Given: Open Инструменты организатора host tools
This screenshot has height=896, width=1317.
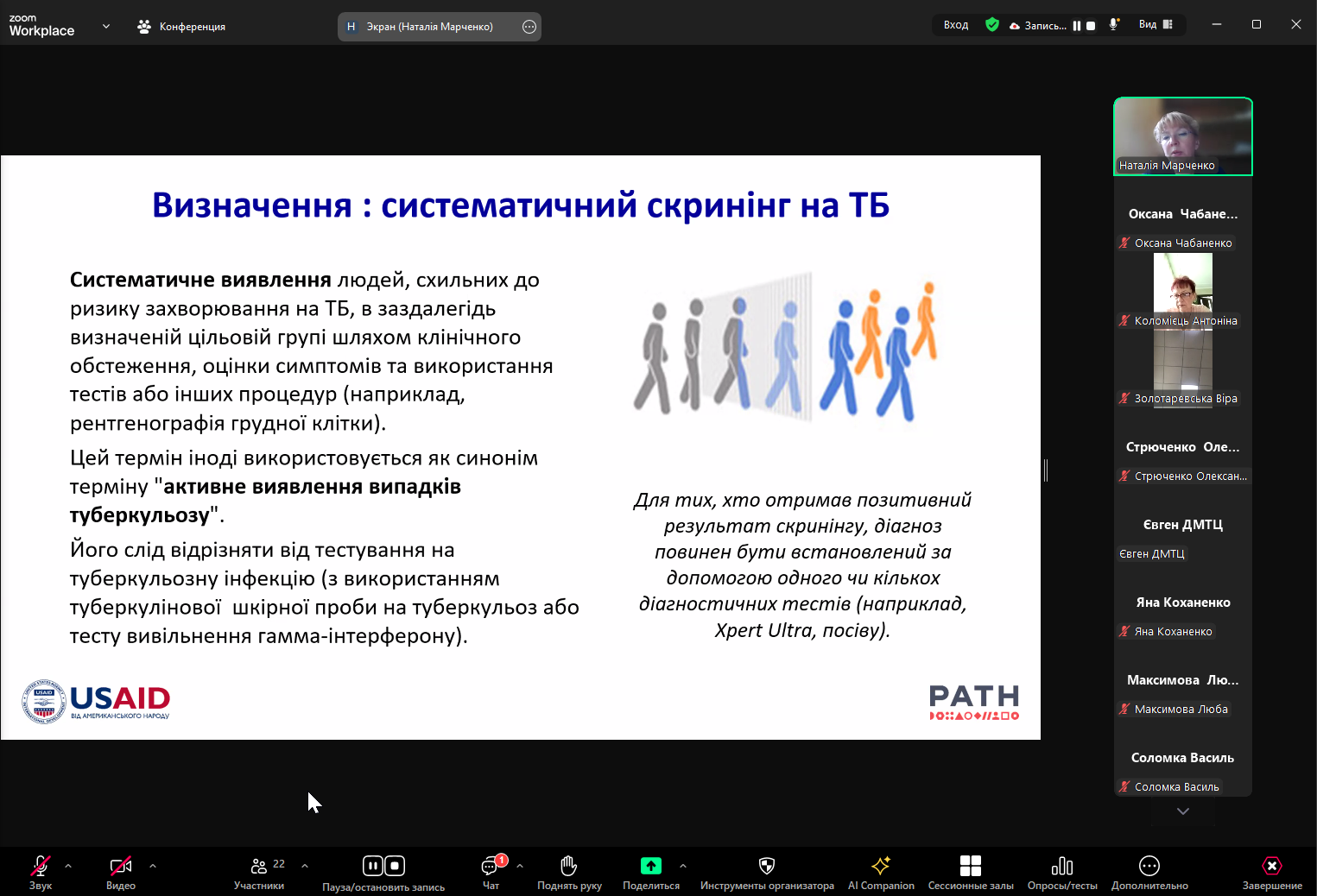Looking at the screenshot, I should pyautogui.click(x=766, y=867).
